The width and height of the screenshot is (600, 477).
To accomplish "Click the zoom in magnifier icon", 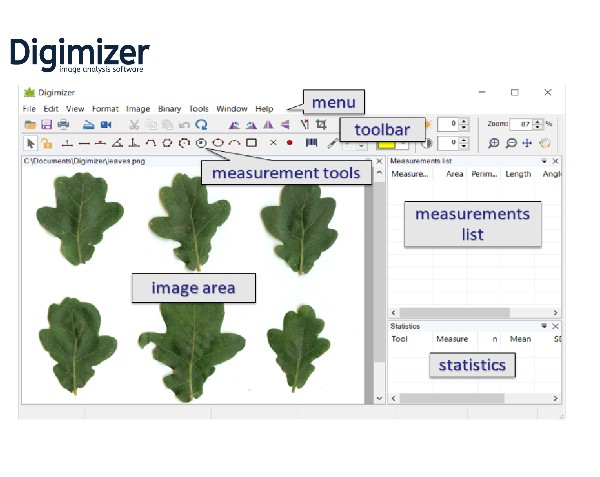I will pyautogui.click(x=494, y=143).
